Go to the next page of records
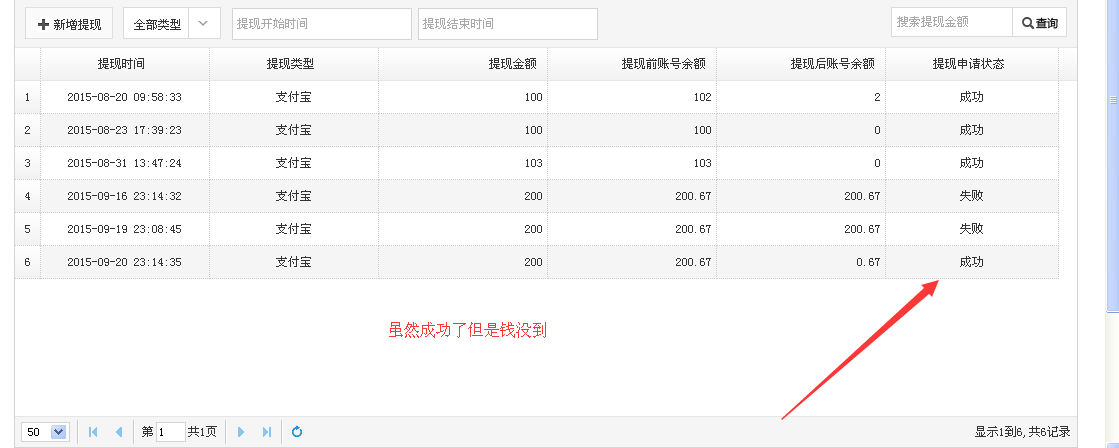Screen dimensions: 1119x448 [240, 432]
